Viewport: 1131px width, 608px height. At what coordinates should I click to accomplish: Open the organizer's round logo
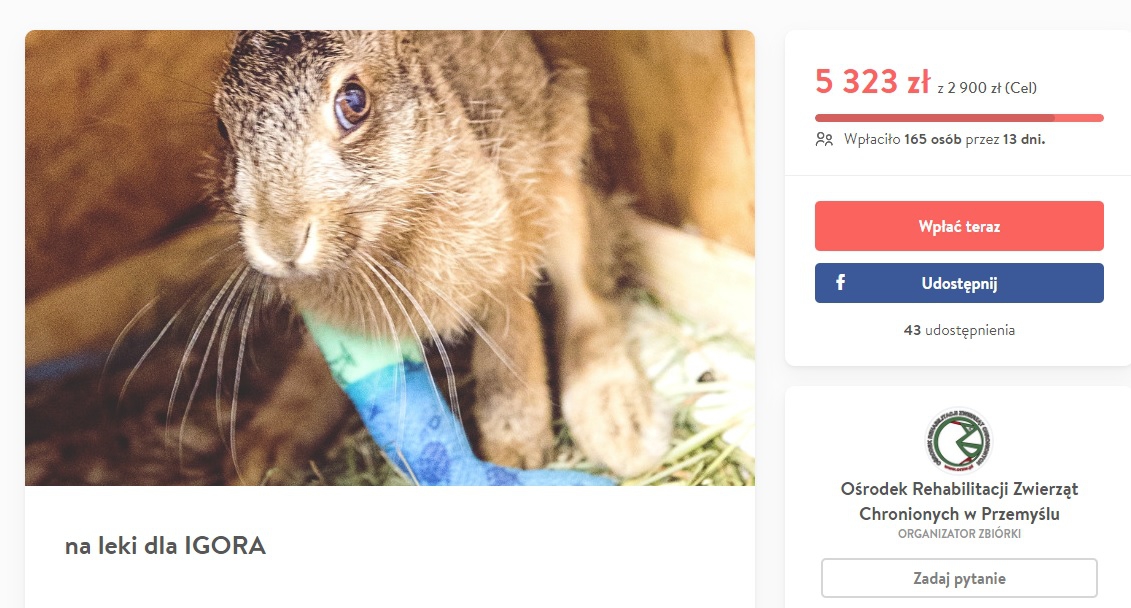click(958, 441)
